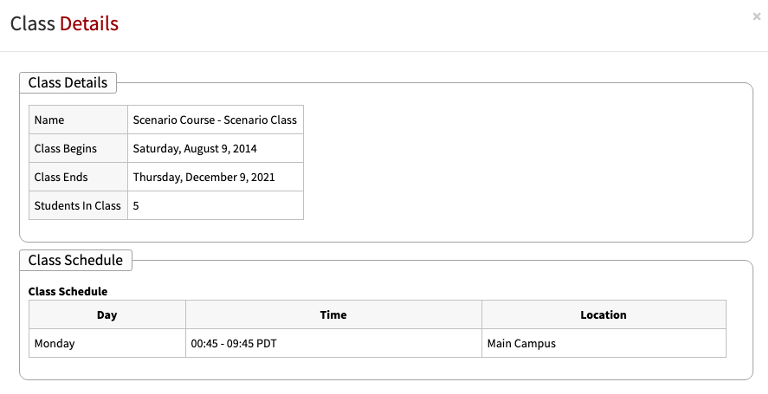Viewport: 768px width, 394px height.
Task: Click the Students In Class label
Action: tap(78, 205)
